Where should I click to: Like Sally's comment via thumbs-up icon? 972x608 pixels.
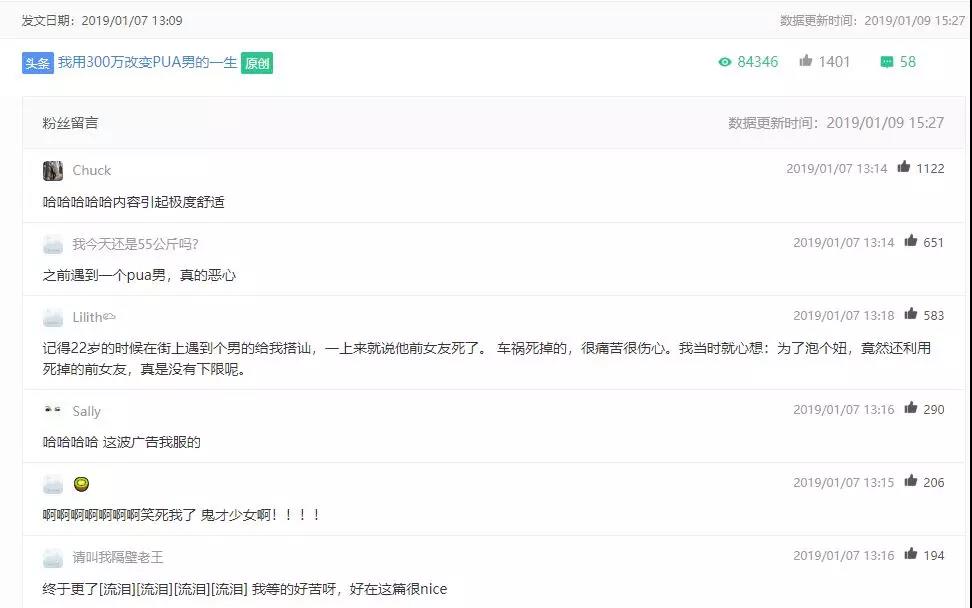911,407
